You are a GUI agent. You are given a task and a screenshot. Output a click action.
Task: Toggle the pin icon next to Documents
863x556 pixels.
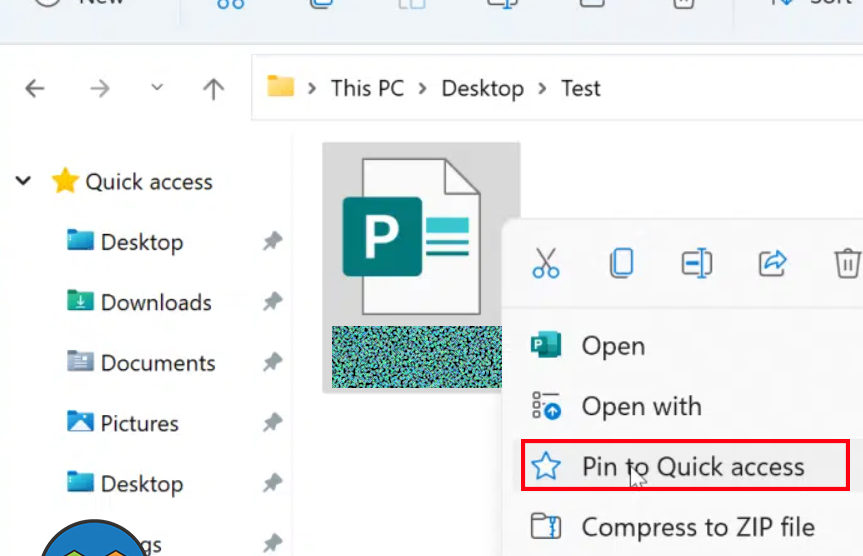click(272, 363)
